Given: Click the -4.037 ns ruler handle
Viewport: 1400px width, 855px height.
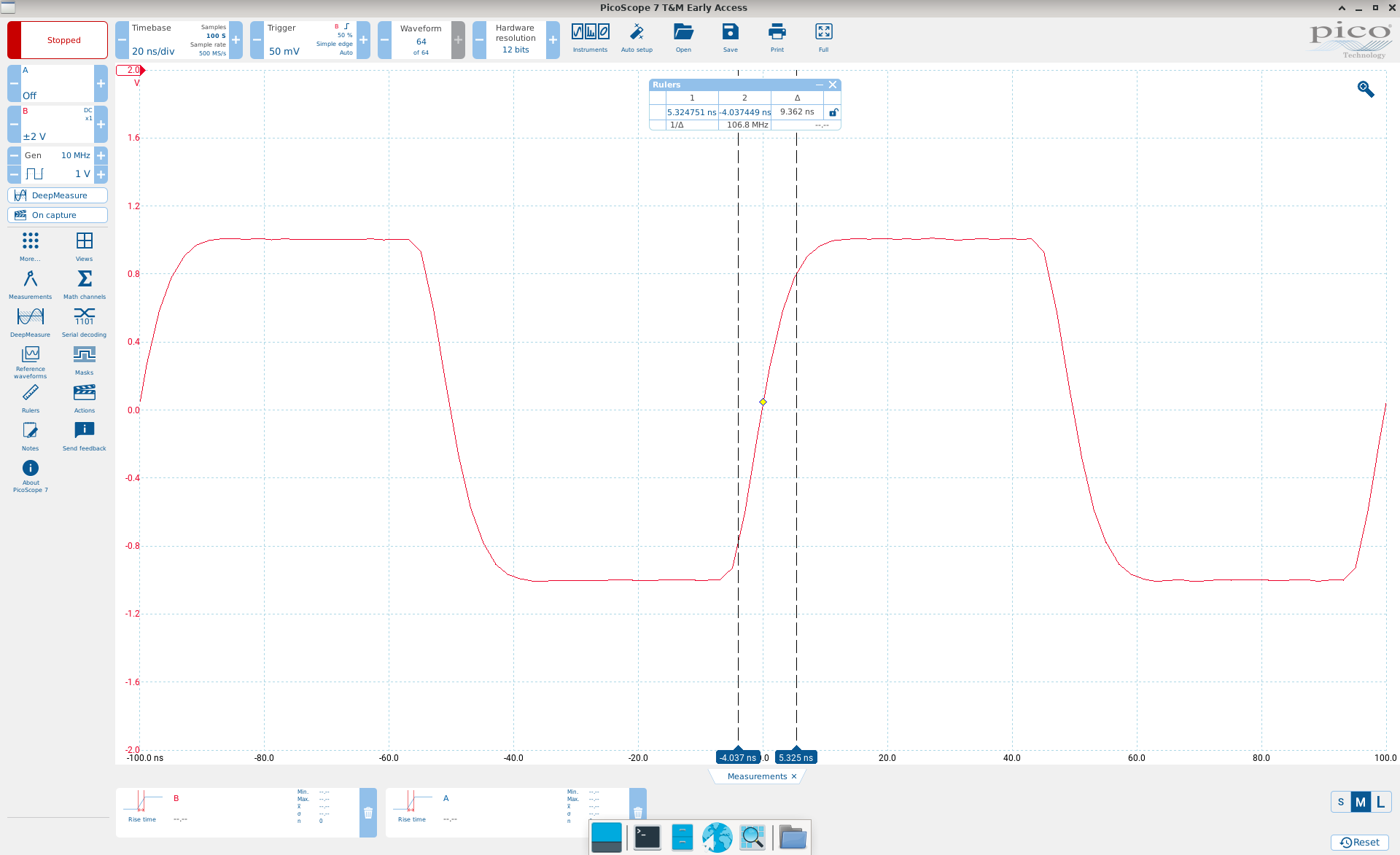Looking at the screenshot, I should point(738,757).
